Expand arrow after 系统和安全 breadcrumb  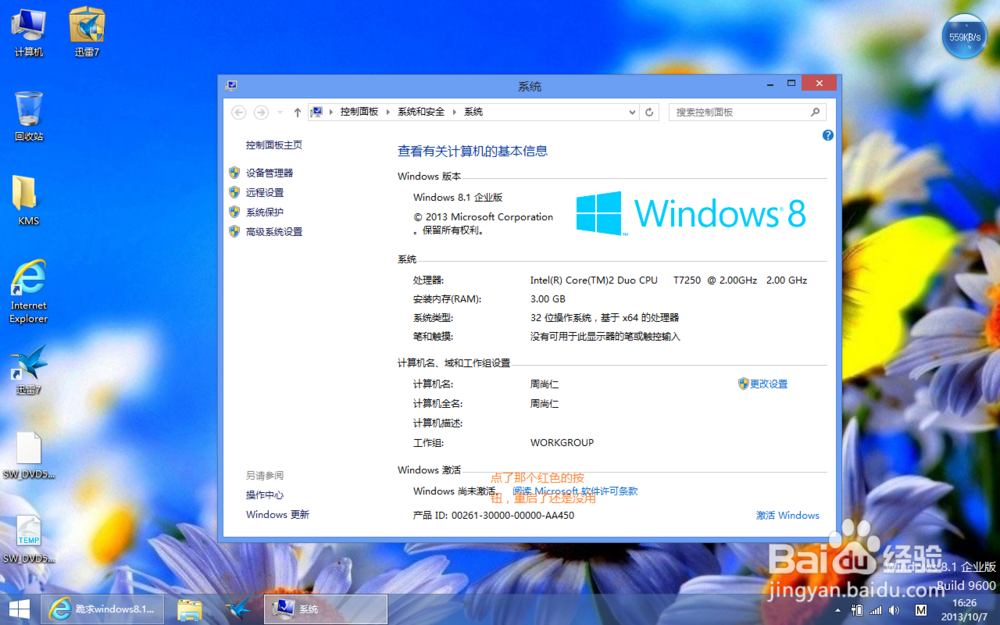[x=454, y=112]
